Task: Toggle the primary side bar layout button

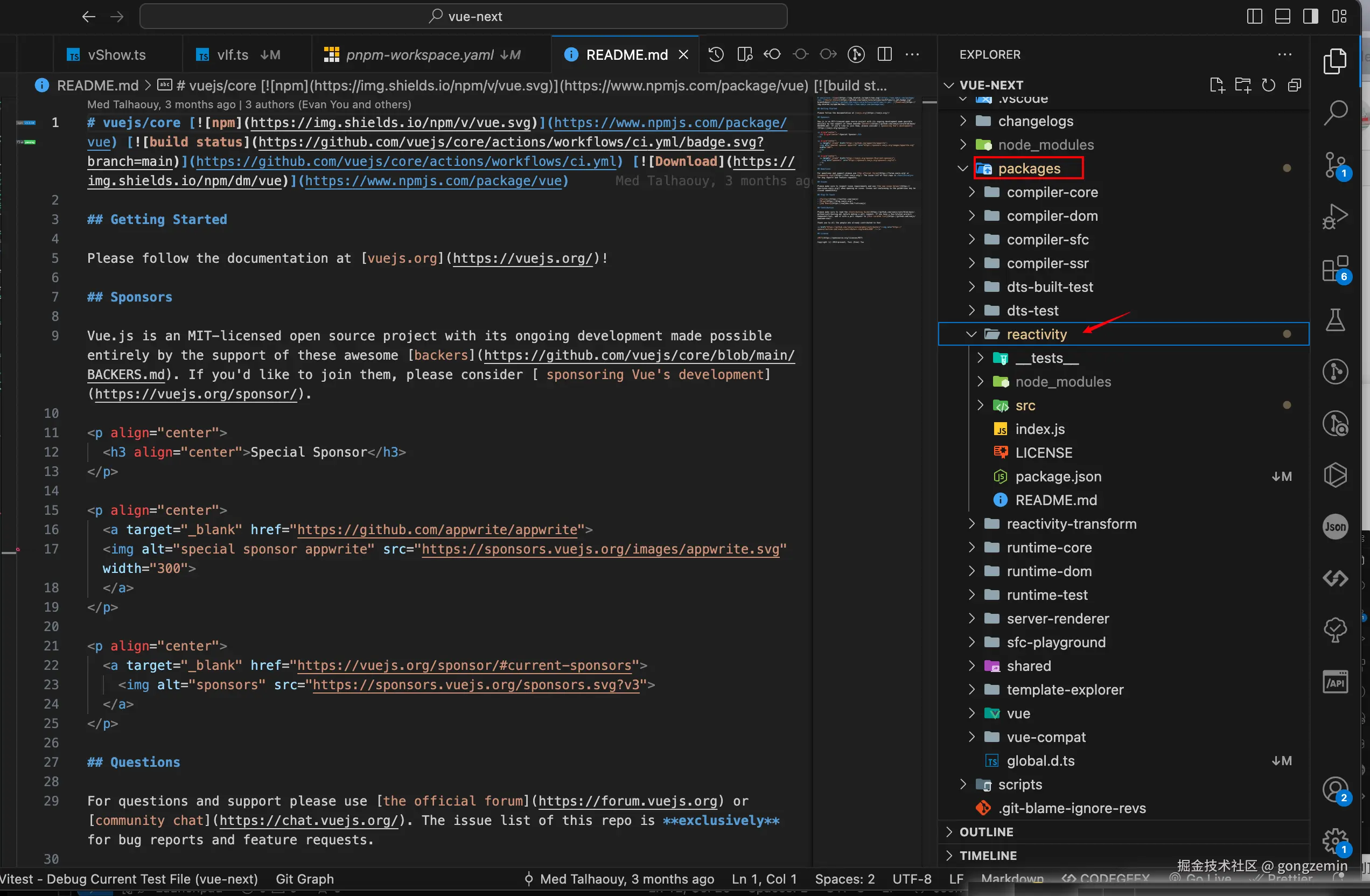Action: pos(1254,16)
